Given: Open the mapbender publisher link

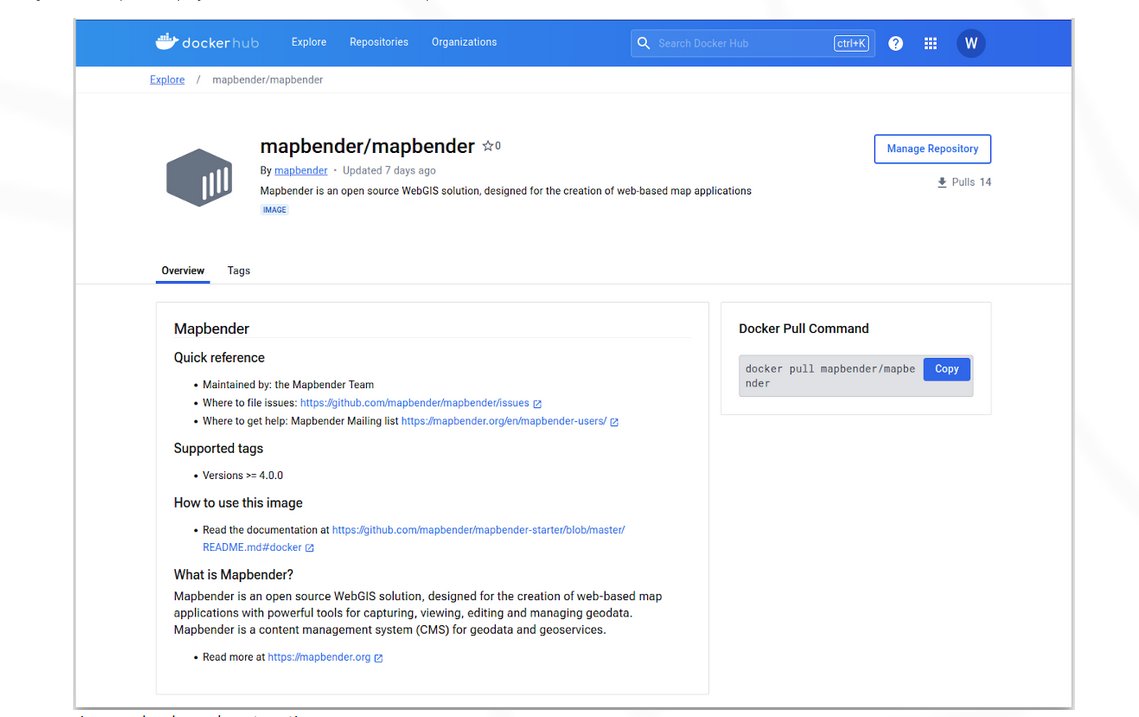Looking at the screenshot, I should (x=301, y=171).
